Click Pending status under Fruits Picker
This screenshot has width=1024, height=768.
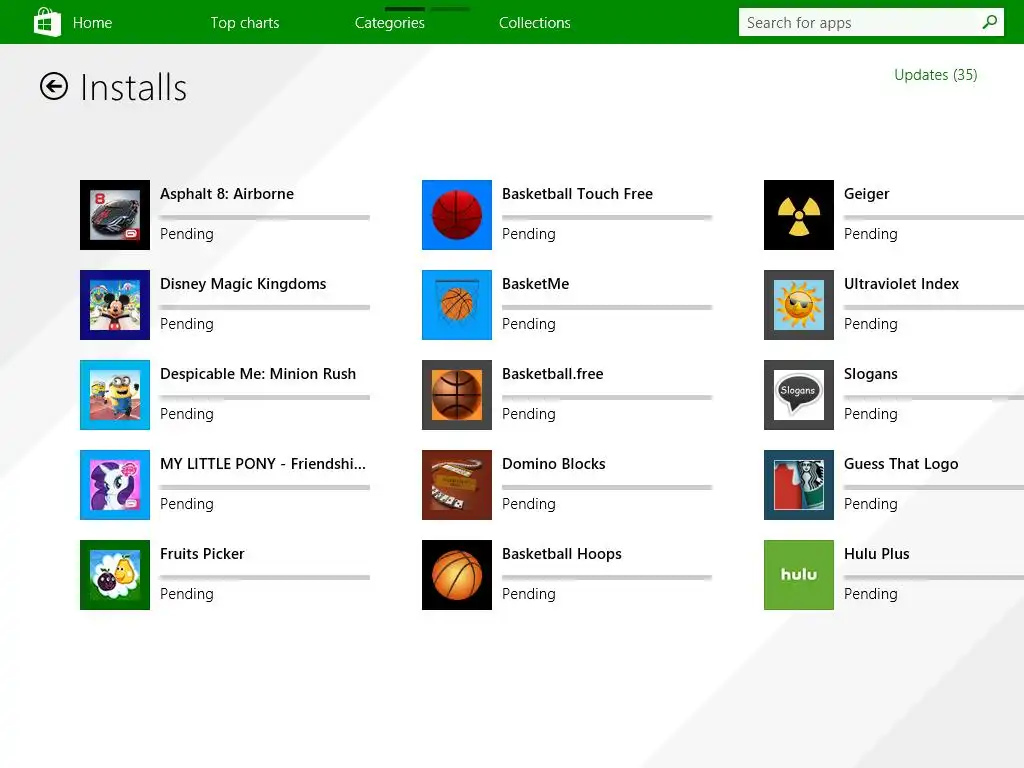187,594
